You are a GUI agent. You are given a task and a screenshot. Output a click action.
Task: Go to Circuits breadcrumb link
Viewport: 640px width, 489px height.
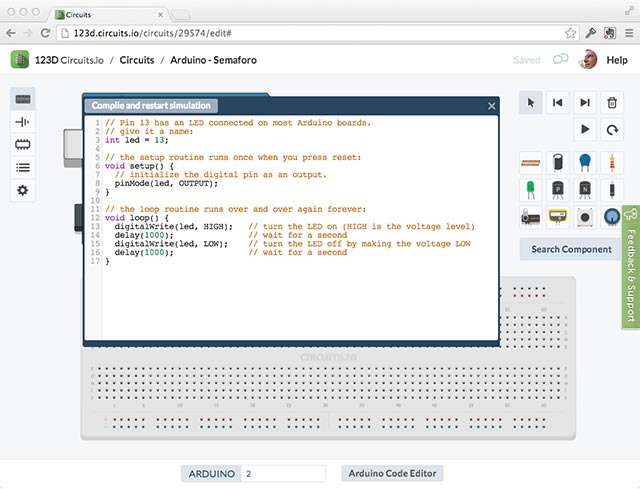pyautogui.click(x=137, y=60)
